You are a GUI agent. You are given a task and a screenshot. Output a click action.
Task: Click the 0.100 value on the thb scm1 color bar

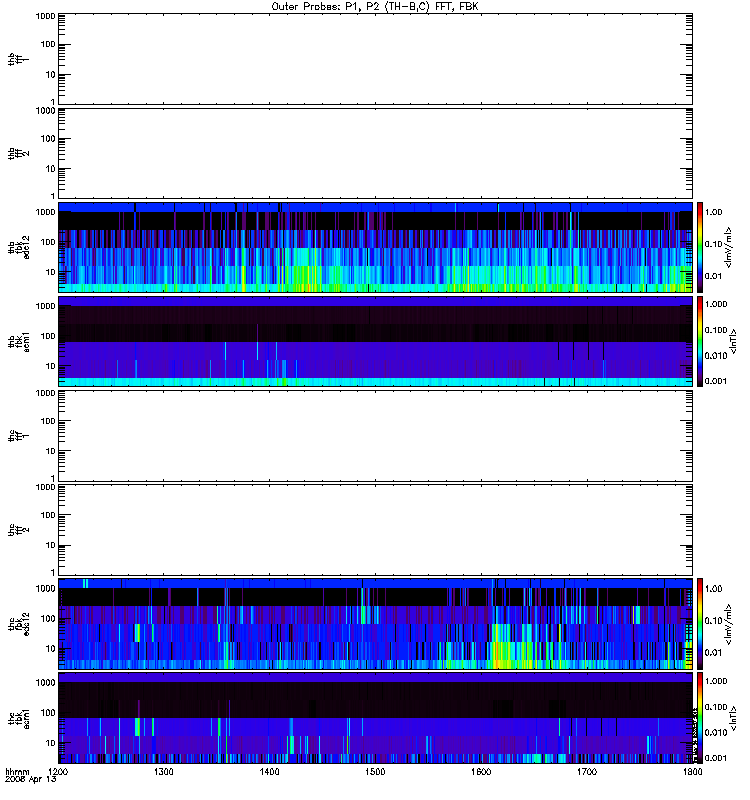pos(716,330)
